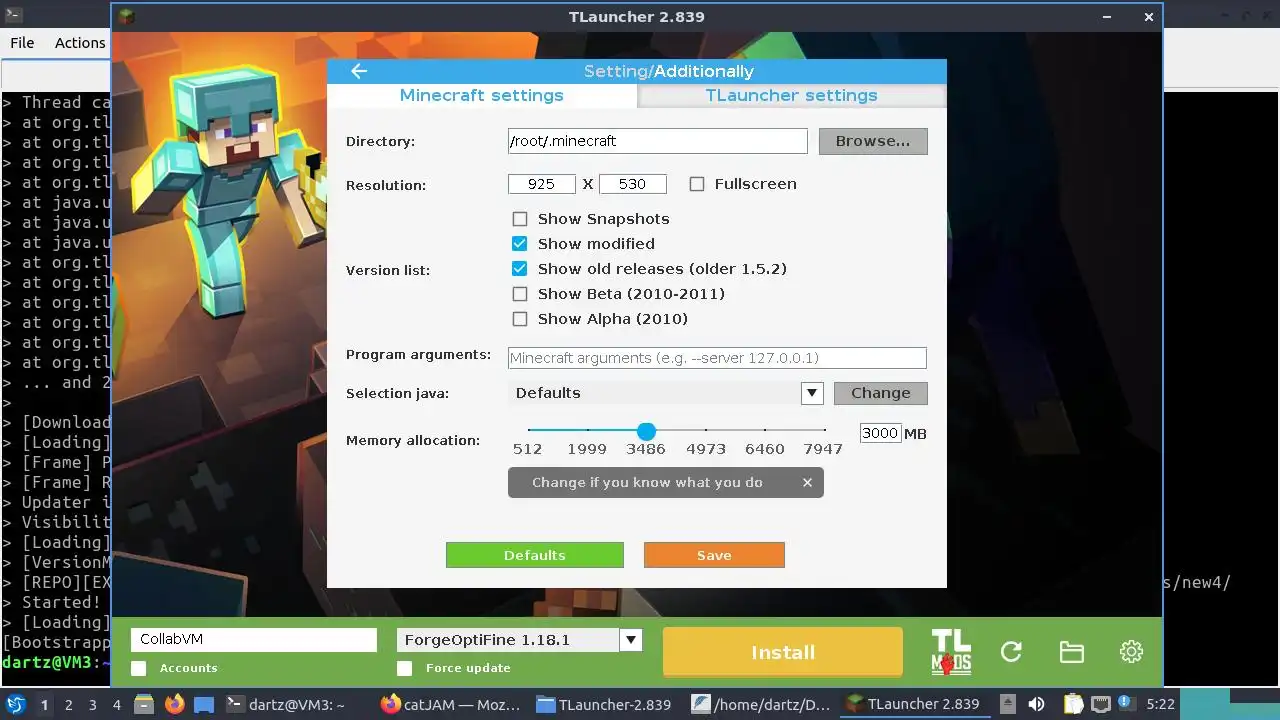This screenshot has height=720, width=1280.
Task: Switch to workspace 2 in the taskbar
Action: coord(68,704)
